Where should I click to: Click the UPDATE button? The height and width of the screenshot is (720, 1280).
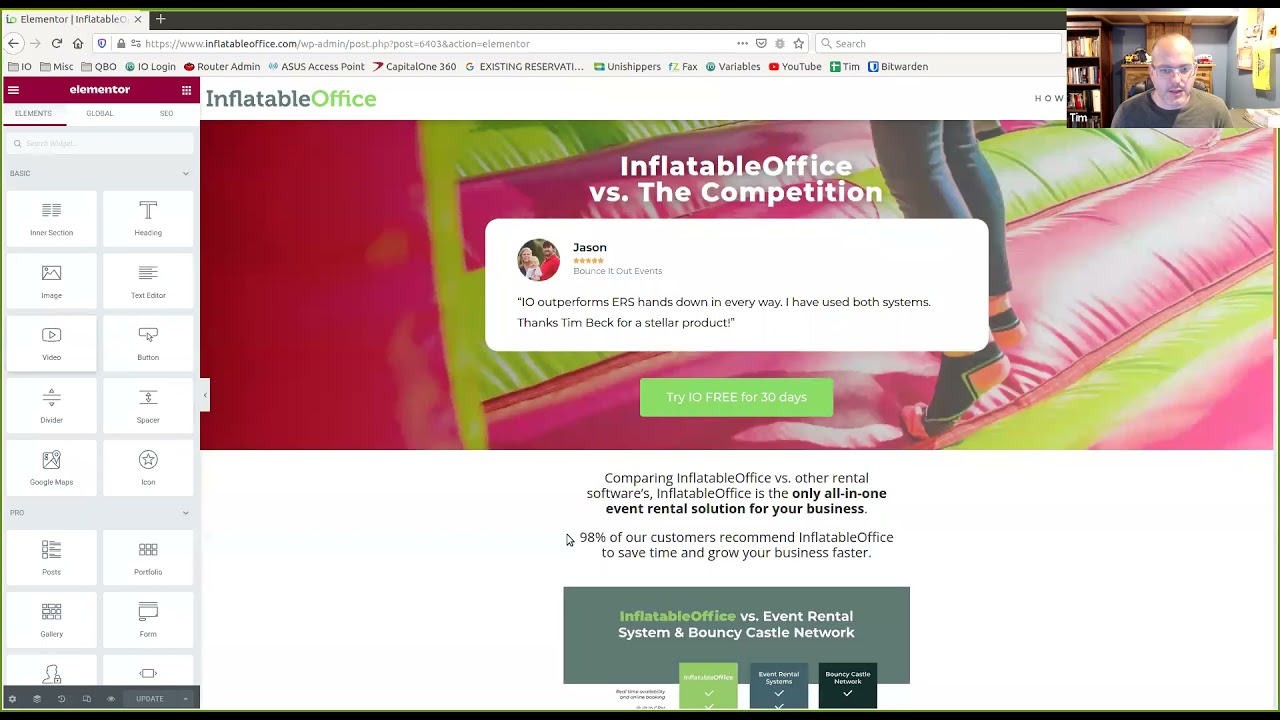pos(150,699)
